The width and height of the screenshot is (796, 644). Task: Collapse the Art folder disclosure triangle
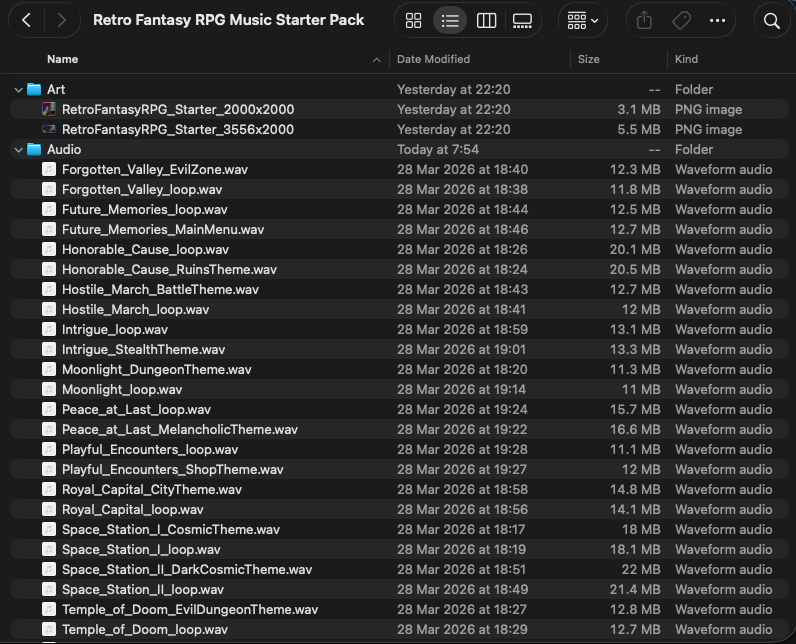point(18,89)
